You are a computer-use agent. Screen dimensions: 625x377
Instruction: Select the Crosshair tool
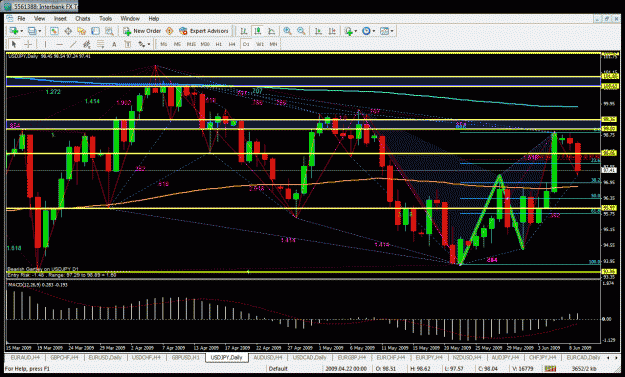point(28,44)
